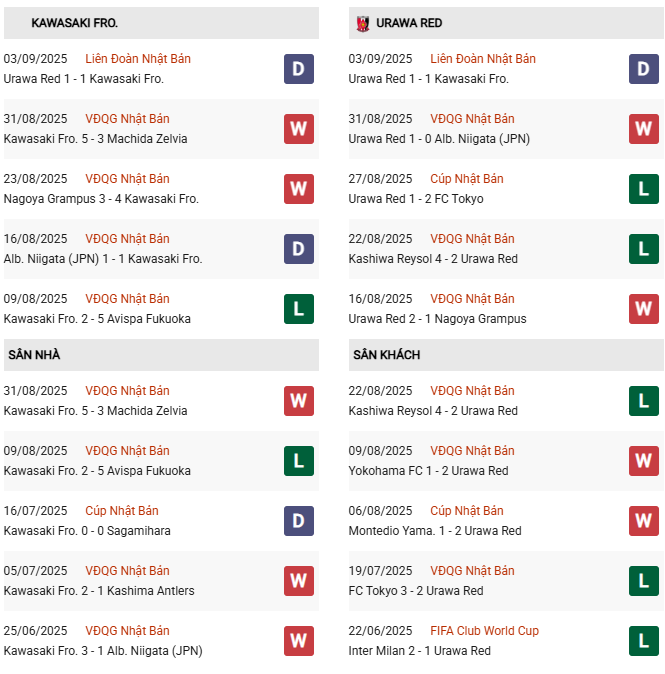Click loss badge for Kawasaki vs Avispa Fukuoka
This screenshot has height=674, width=665.
click(298, 309)
